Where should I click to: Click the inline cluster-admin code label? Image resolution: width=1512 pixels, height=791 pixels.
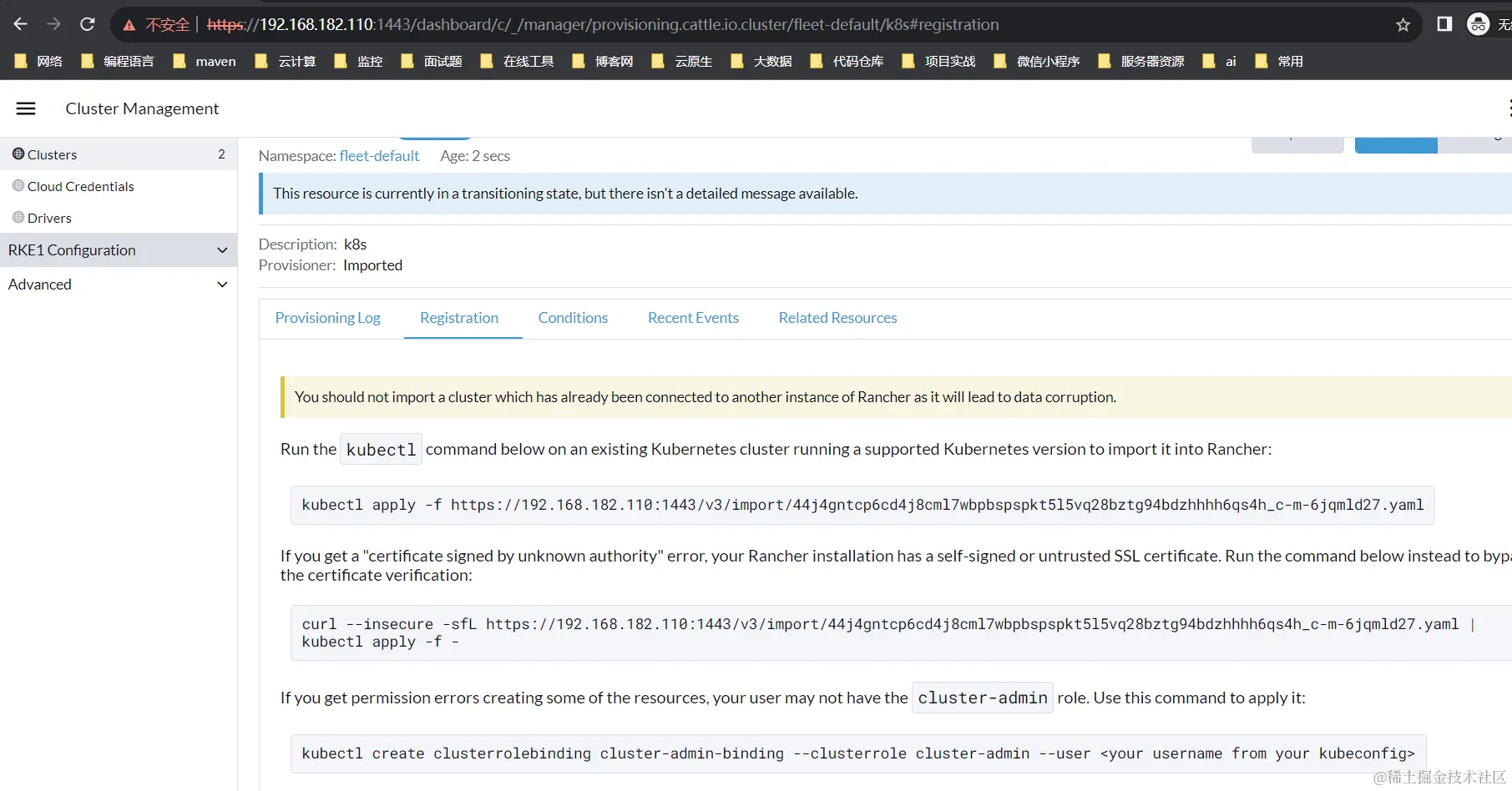983,698
